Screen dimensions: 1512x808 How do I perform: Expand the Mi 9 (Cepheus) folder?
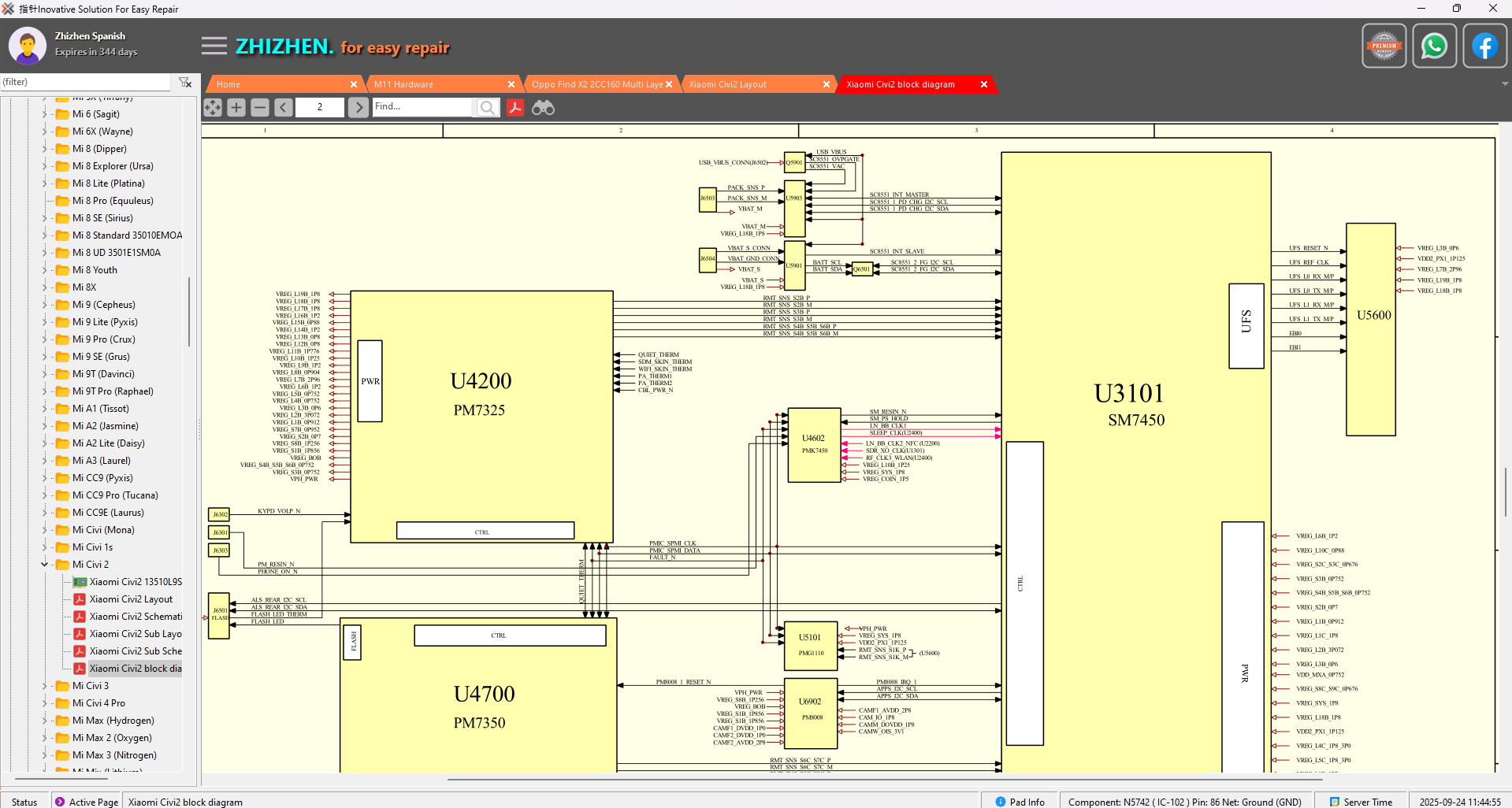[44, 305]
